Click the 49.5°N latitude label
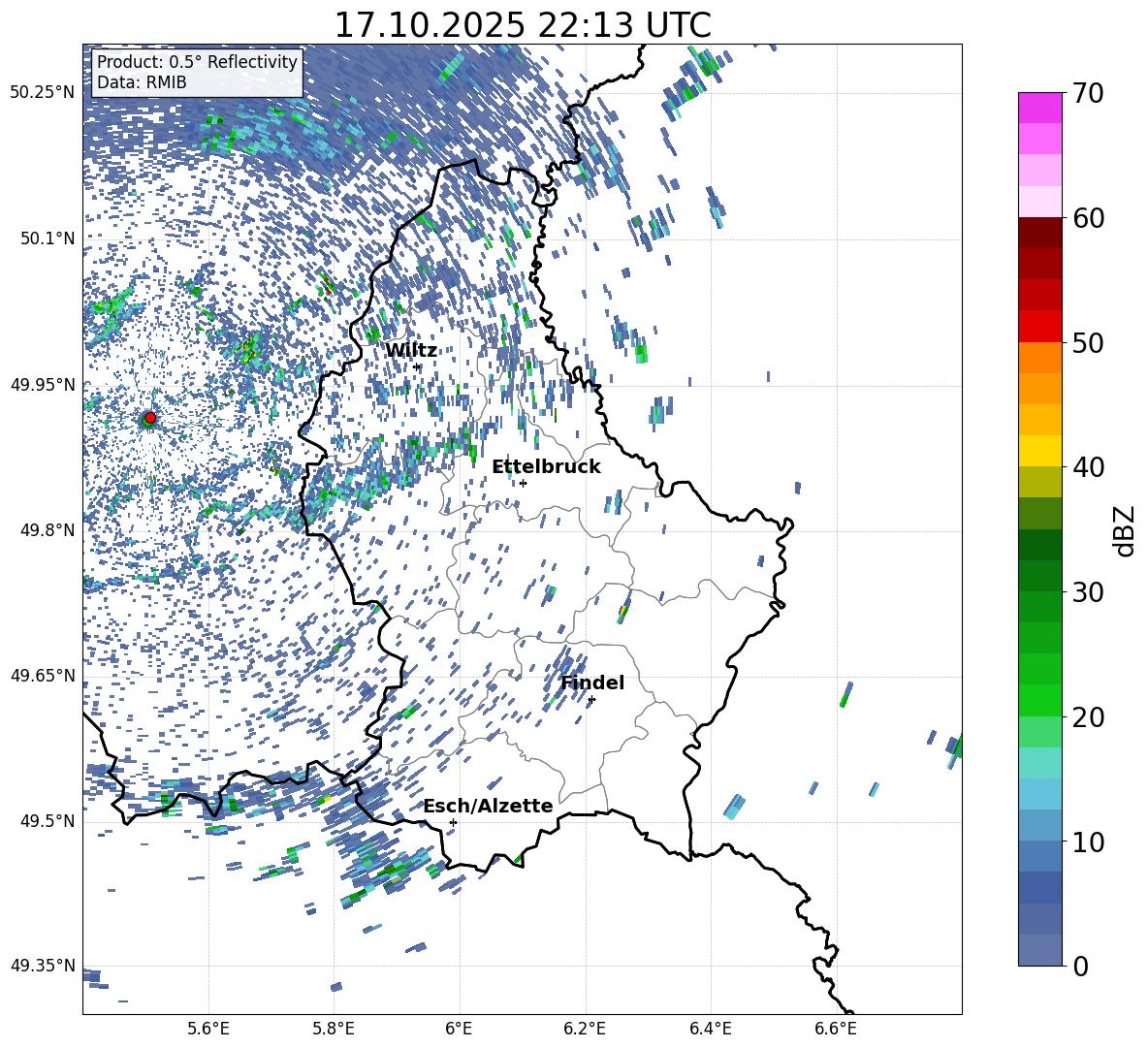1148x1048 pixels. pyautogui.click(x=48, y=821)
